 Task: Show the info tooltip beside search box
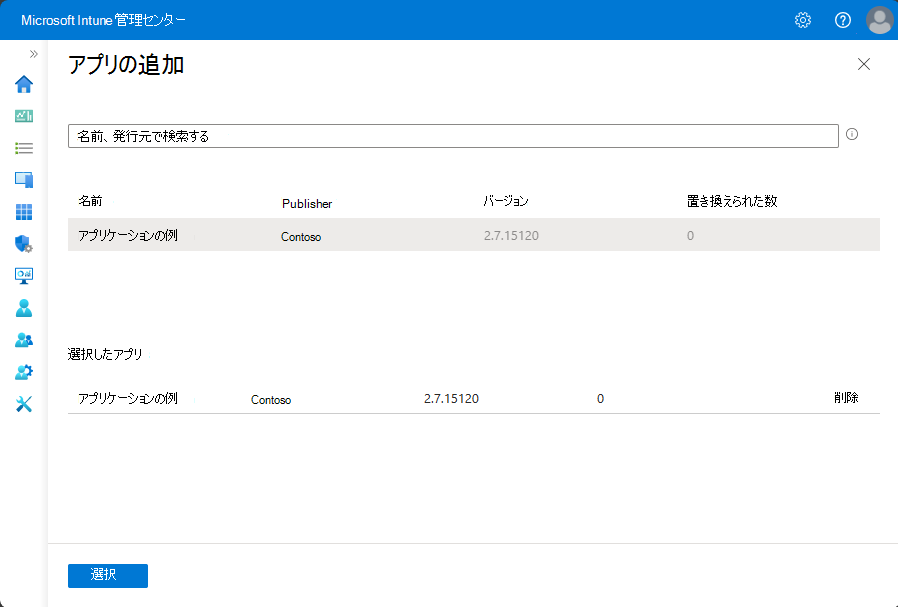pos(852,134)
